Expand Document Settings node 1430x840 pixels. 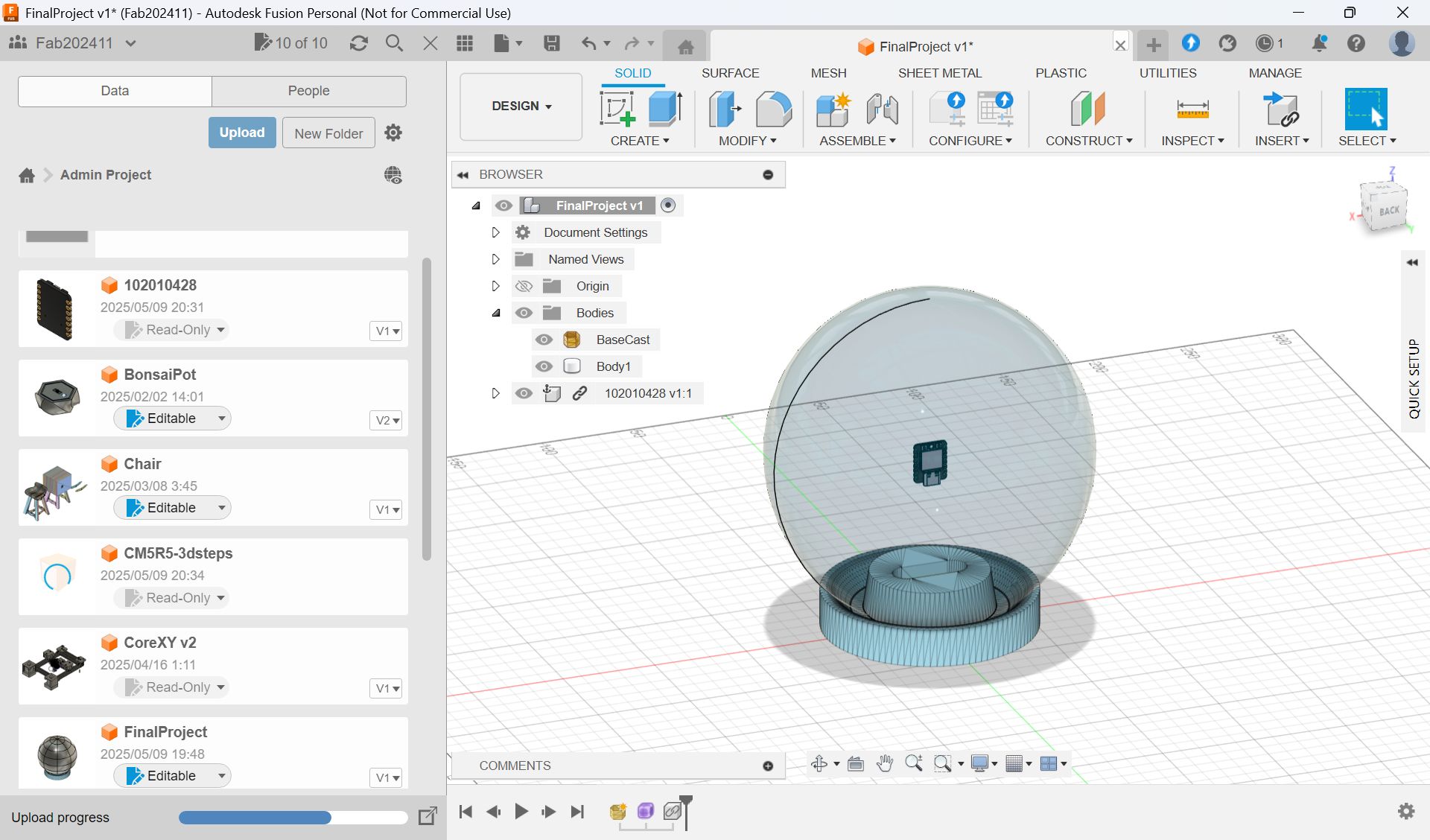[495, 232]
